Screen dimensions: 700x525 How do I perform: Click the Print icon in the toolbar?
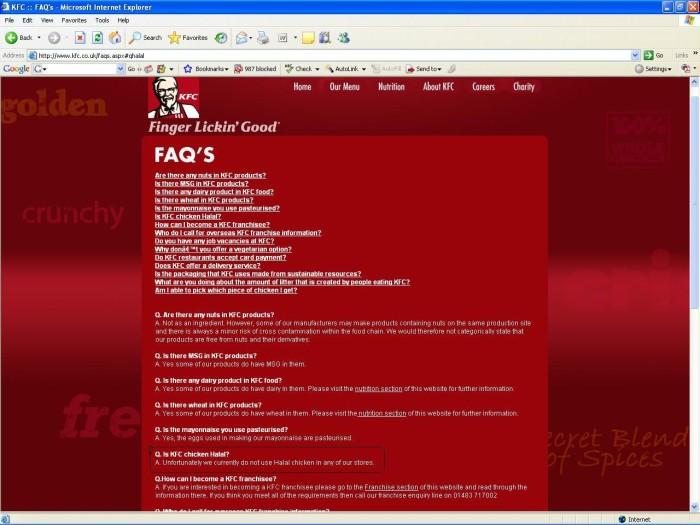262,37
